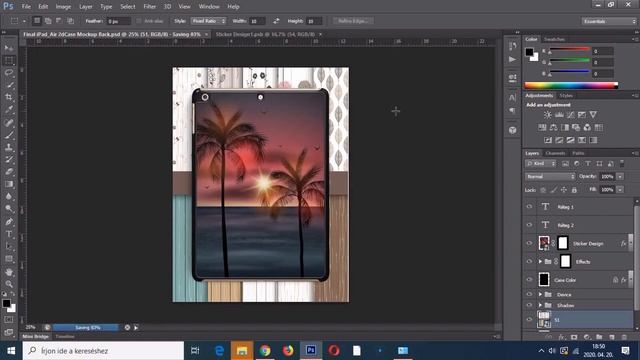
Task: Open the Filter menu
Action: 149,7
